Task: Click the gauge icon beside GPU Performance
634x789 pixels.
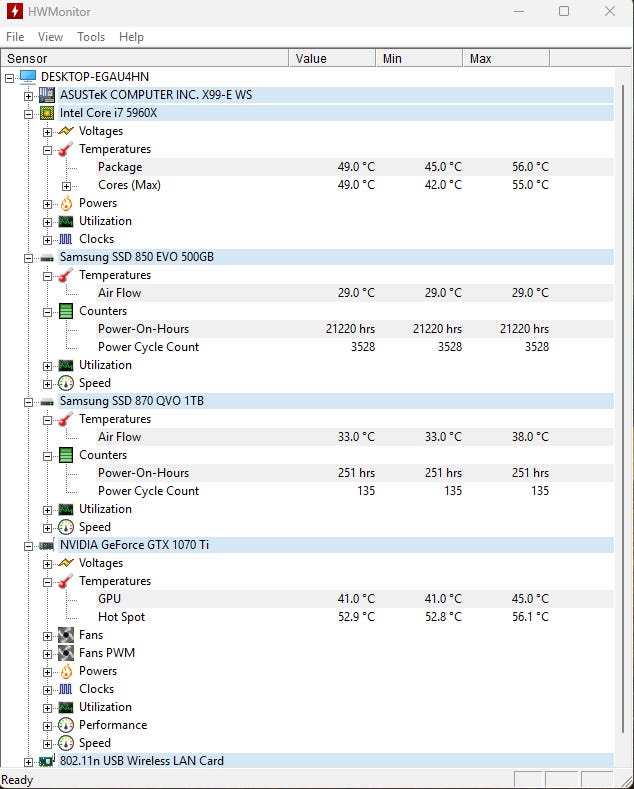Action: pos(66,725)
